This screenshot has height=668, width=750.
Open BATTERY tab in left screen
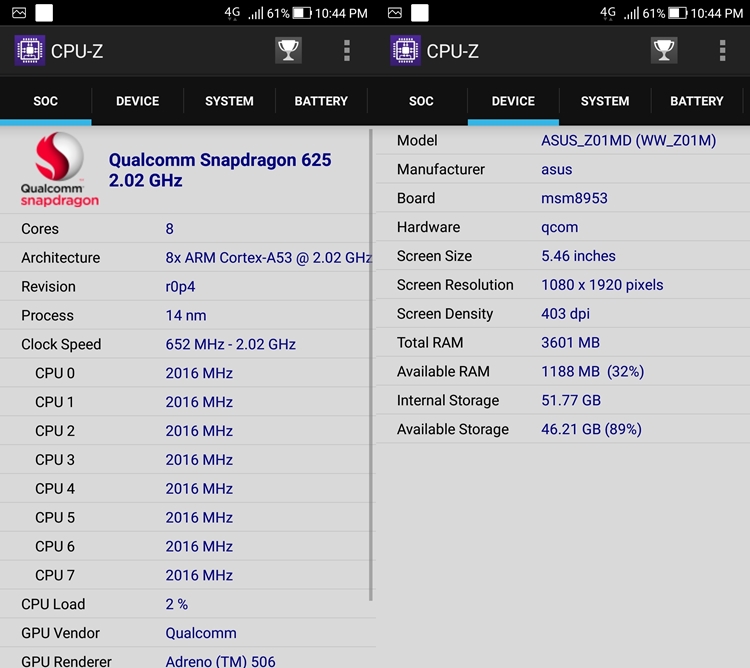321,101
